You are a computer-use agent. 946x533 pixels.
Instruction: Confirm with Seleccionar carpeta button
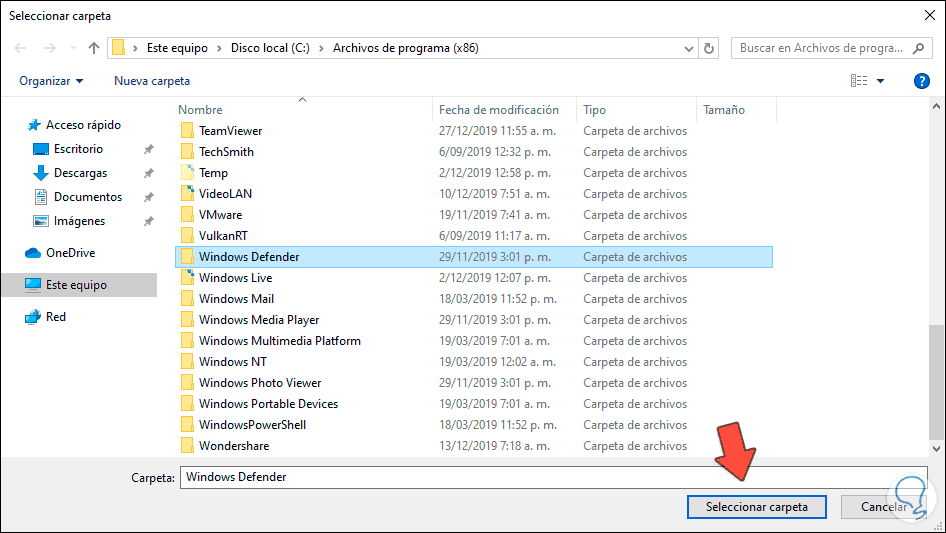point(757,507)
